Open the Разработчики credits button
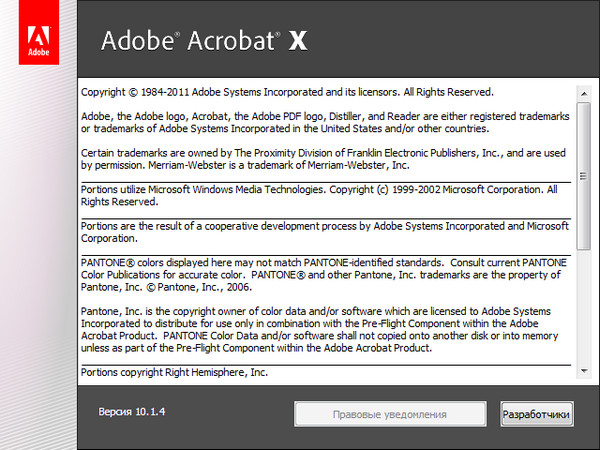The image size is (600, 450). tap(536, 413)
